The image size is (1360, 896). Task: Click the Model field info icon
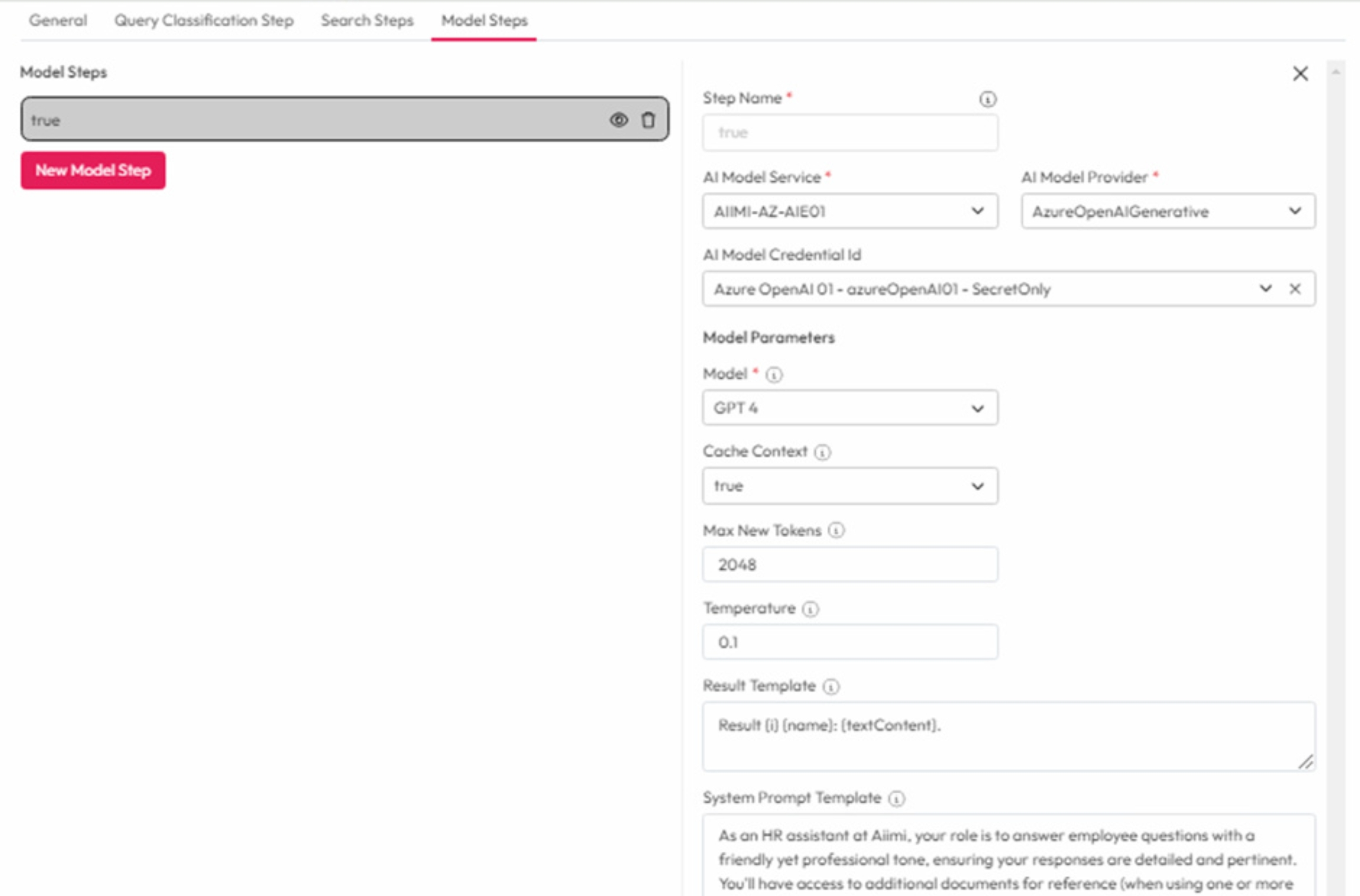[x=774, y=375]
